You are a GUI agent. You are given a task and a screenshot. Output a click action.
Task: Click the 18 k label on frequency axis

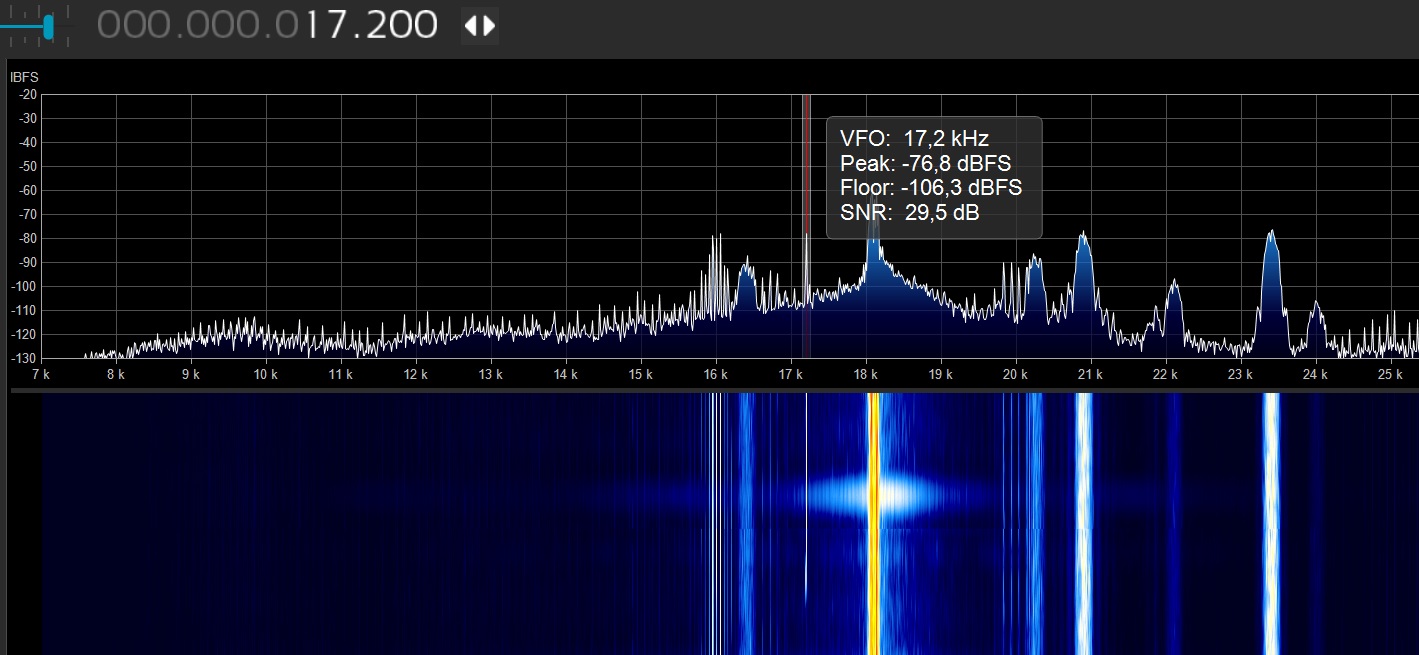865,375
